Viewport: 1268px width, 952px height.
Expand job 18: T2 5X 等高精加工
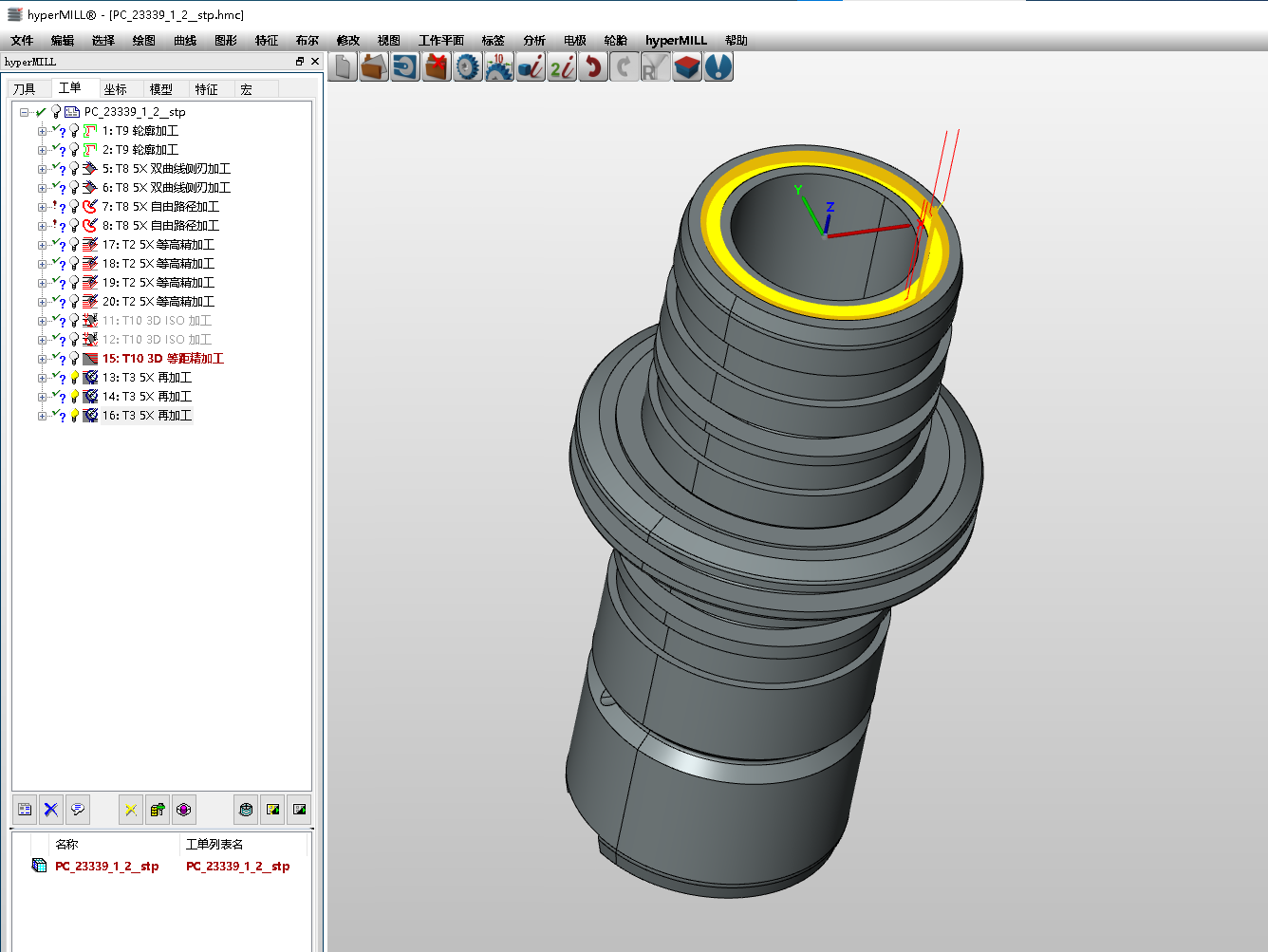click(x=42, y=264)
